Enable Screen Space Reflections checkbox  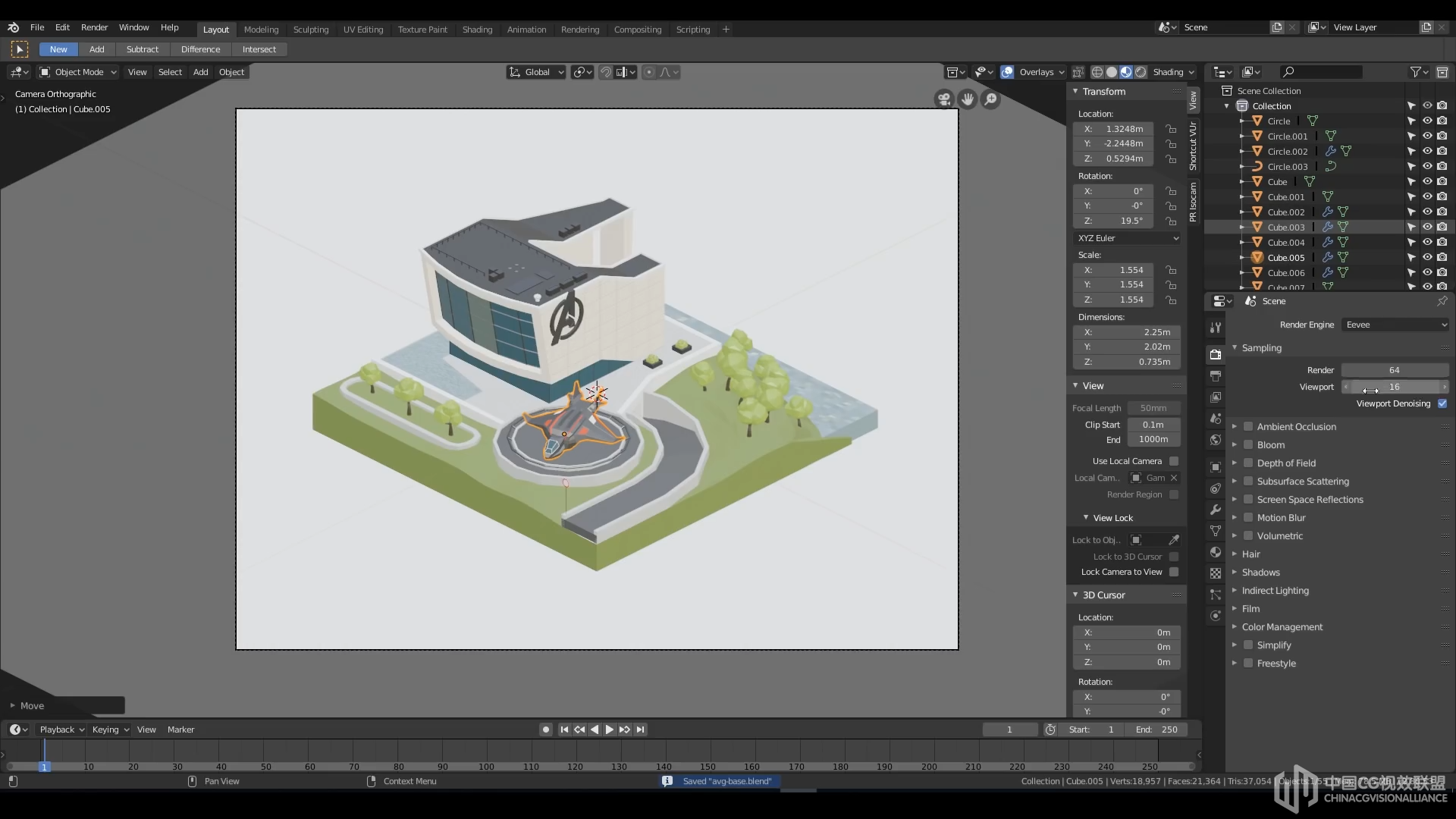1248,500
